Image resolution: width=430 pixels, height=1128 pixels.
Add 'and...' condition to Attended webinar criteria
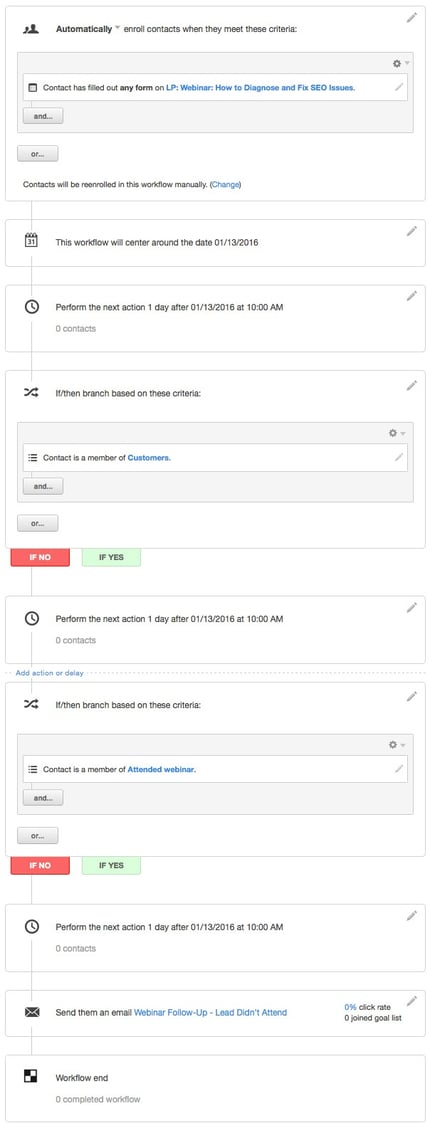coord(43,797)
